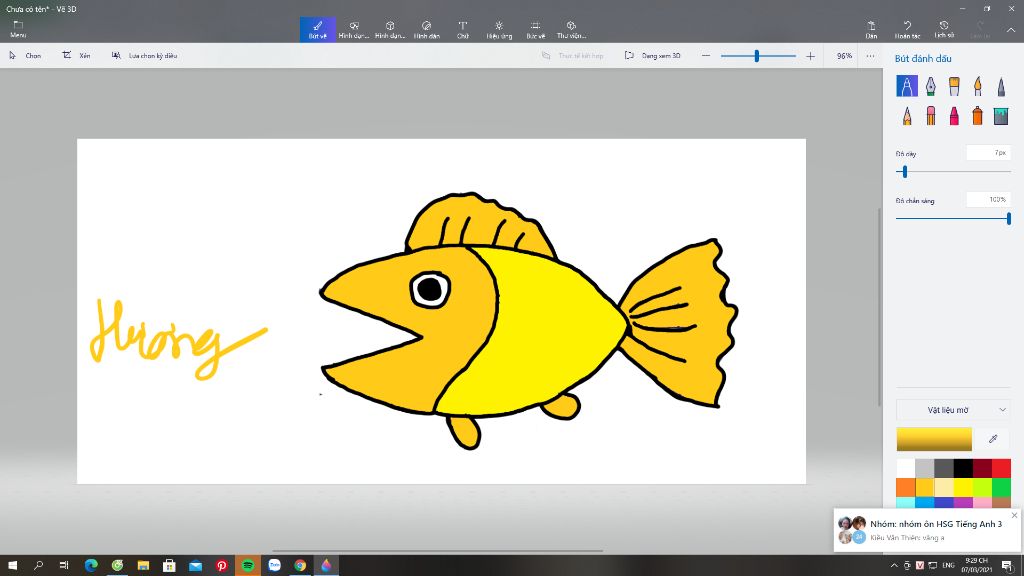Select the Calligraphy pen brush
The height and width of the screenshot is (576, 1024).
click(x=931, y=86)
